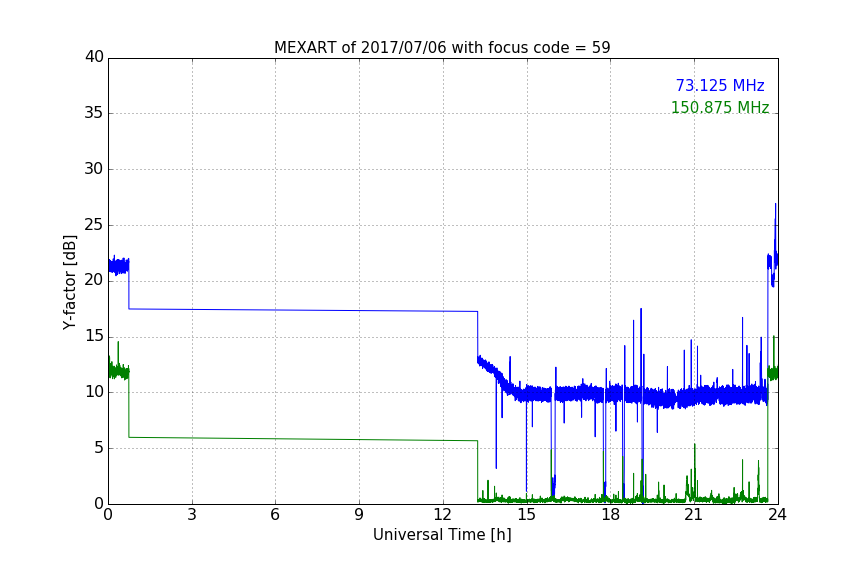
Task: Click the y-axis tick label '40'
Action: pyautogui.click(x=94, y=57)
